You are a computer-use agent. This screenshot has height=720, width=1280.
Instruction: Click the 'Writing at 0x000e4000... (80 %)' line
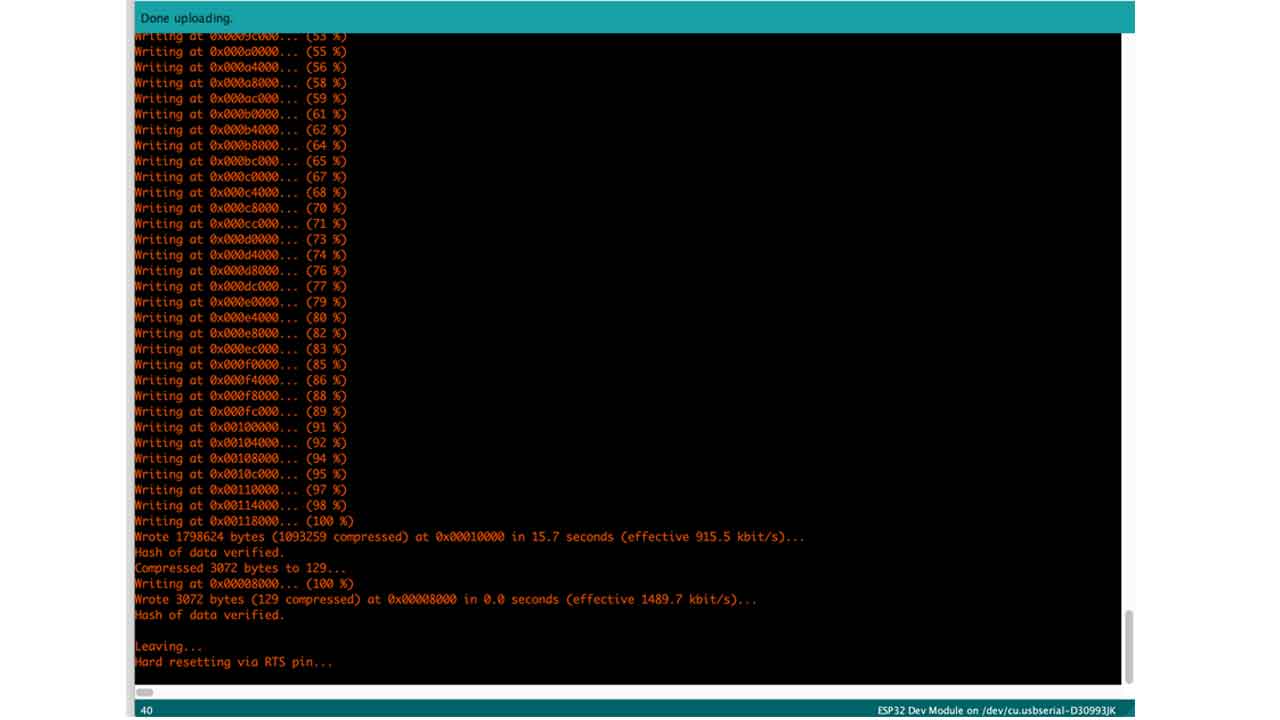(x=241, y=318)
